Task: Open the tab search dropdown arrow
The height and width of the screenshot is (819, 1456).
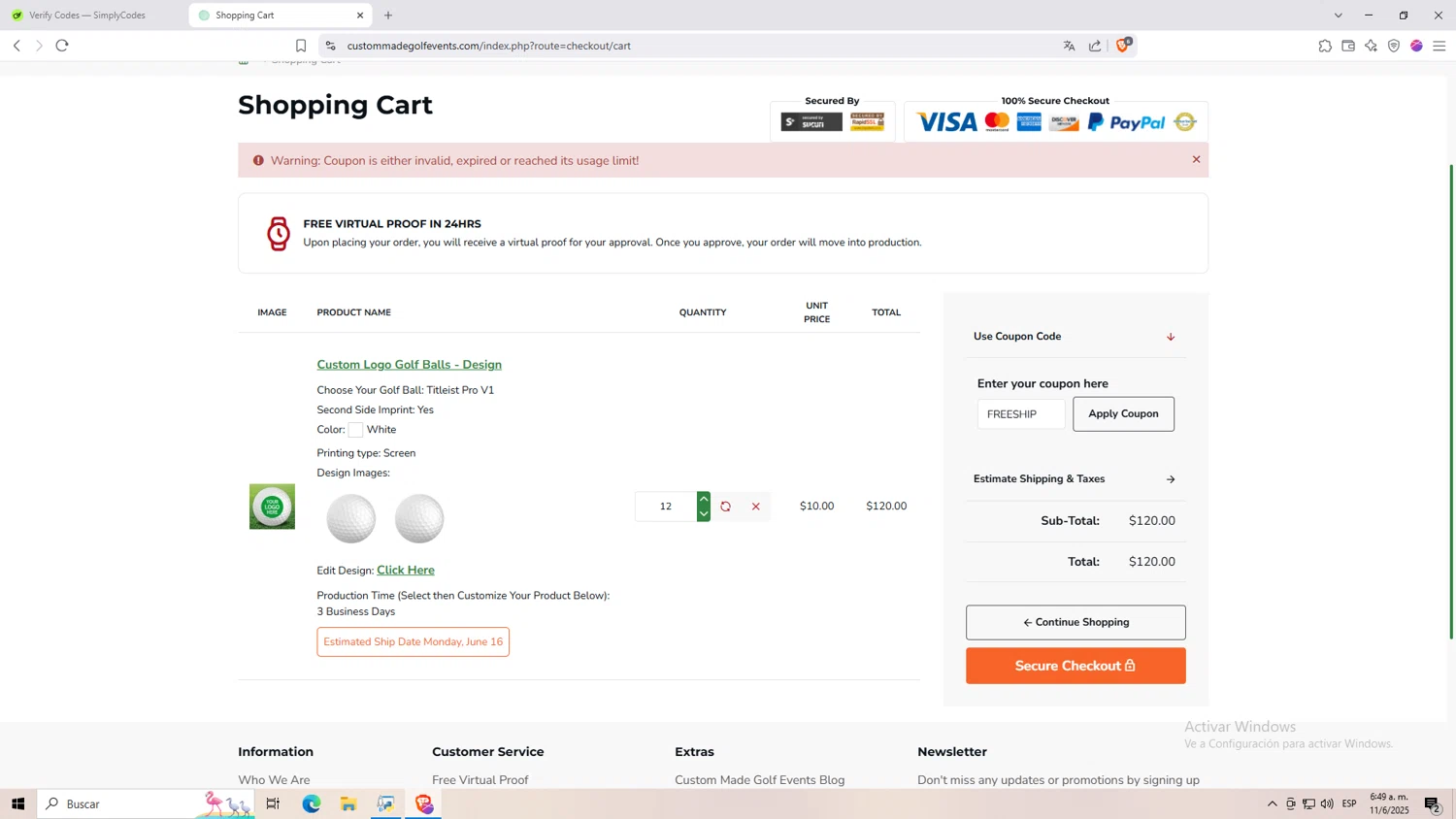Action: [x=1338, y=16]
